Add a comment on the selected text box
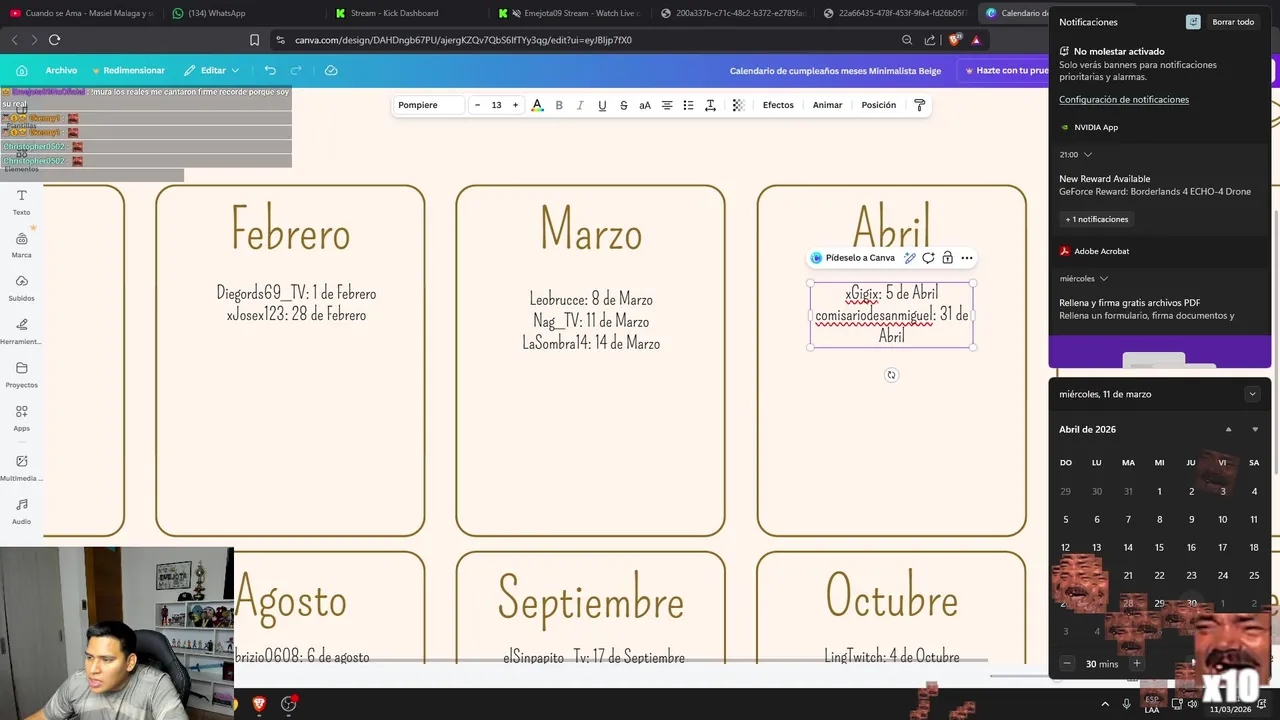Image resolution: width=1280 pixels, height=720 pixels. [x=929, y=258]
